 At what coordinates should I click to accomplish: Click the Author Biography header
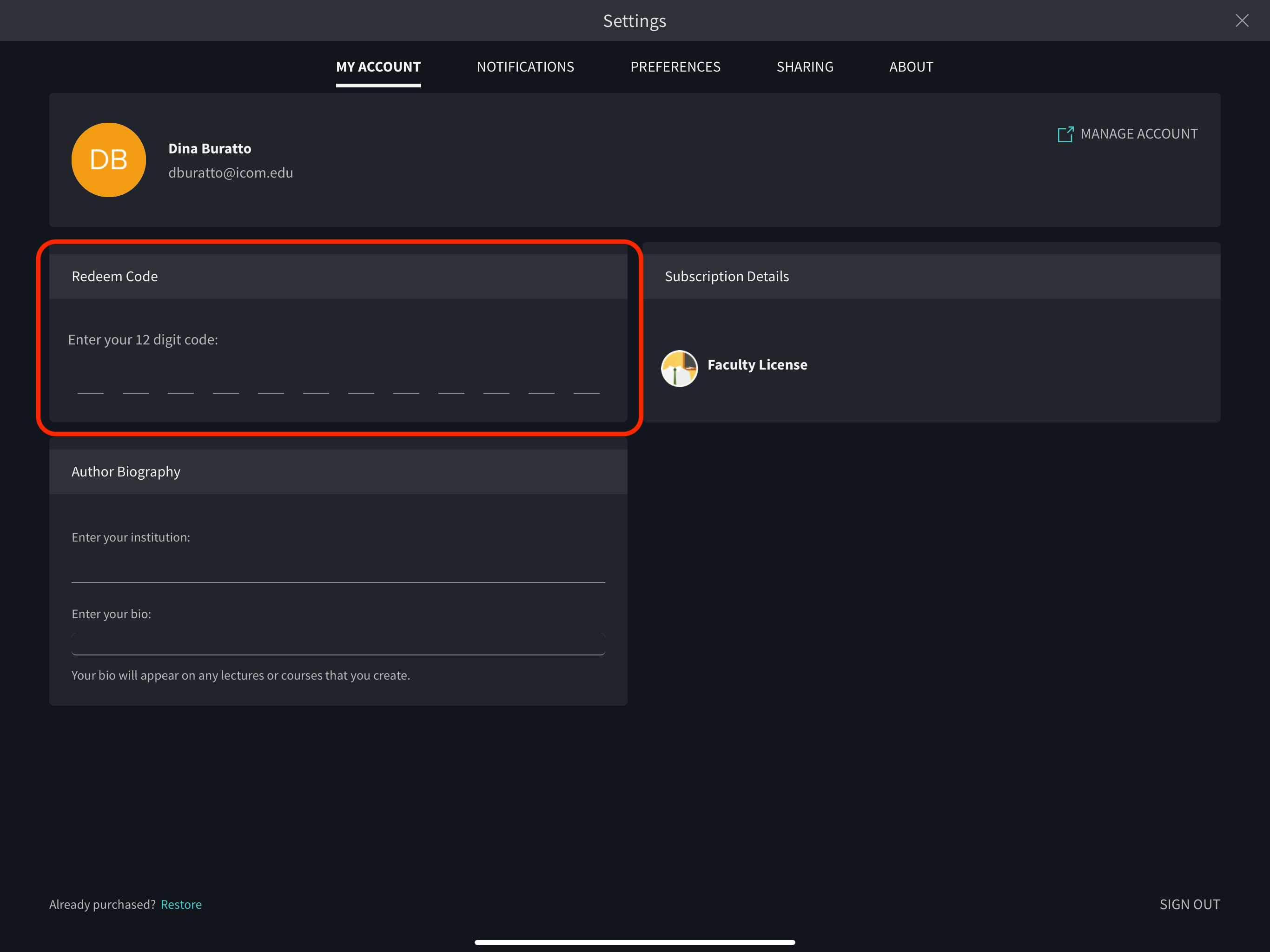pos(338,471)
